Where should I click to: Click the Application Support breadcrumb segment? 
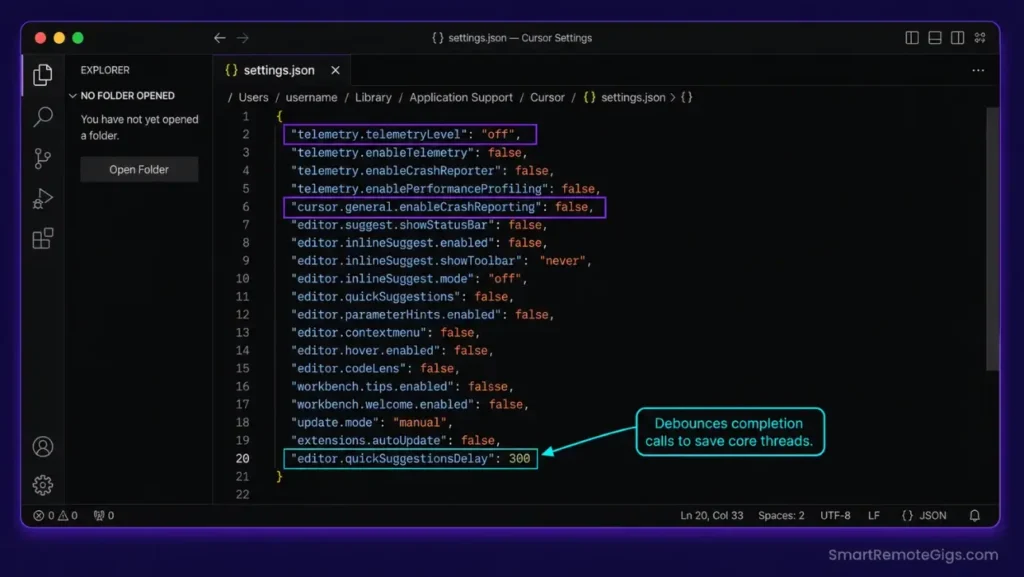pyautogui.click(x=461, y=97)
